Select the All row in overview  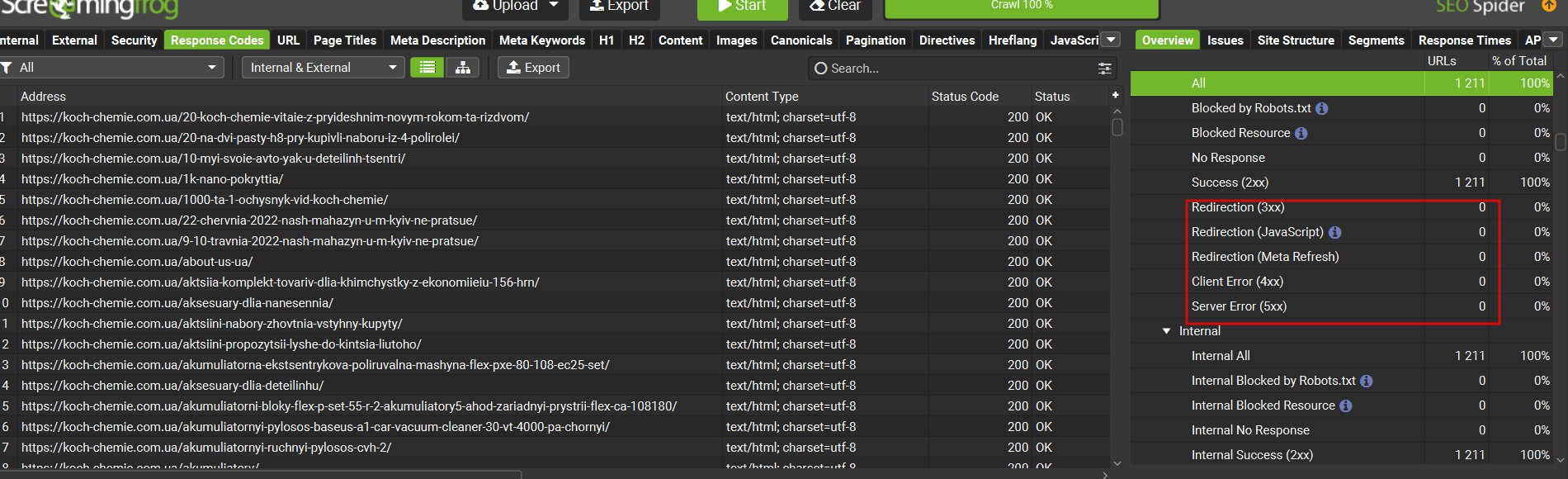(x=1342, y=83)
